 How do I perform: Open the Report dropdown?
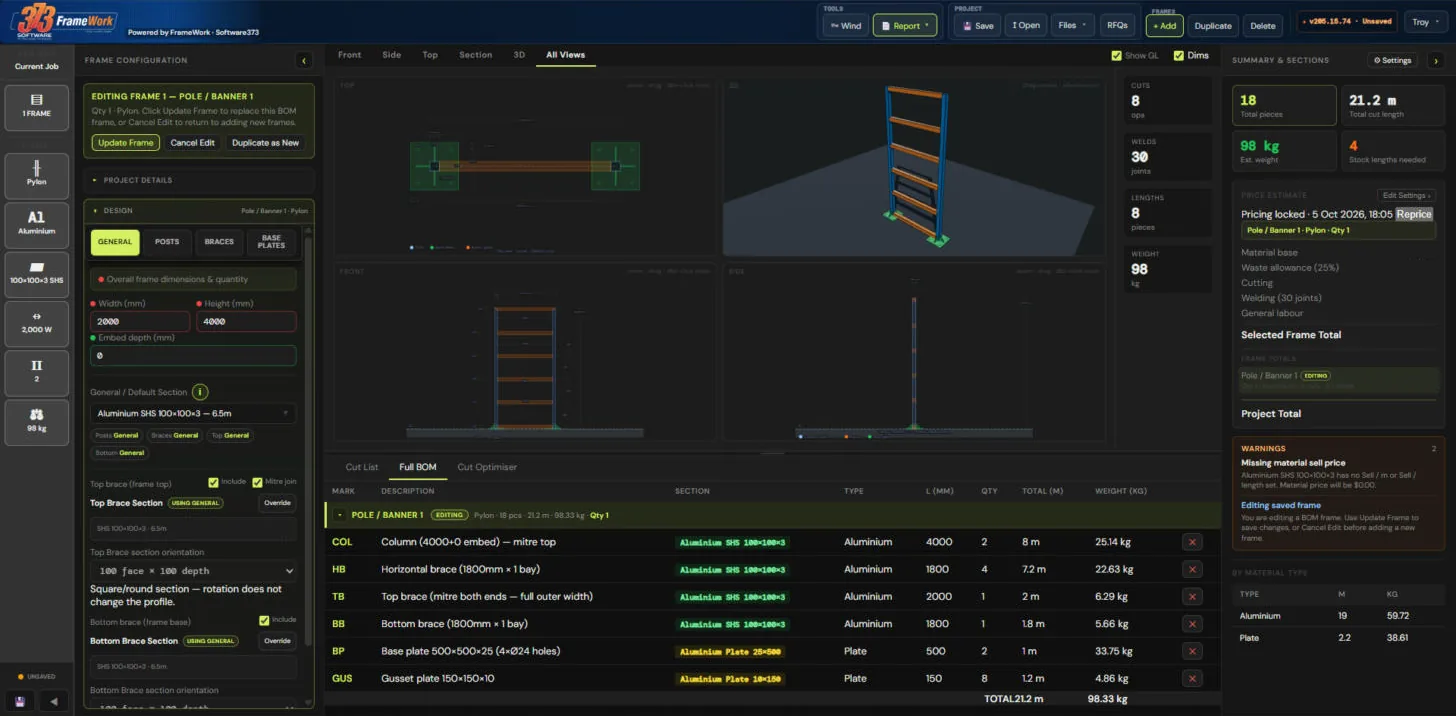point(905,25)
